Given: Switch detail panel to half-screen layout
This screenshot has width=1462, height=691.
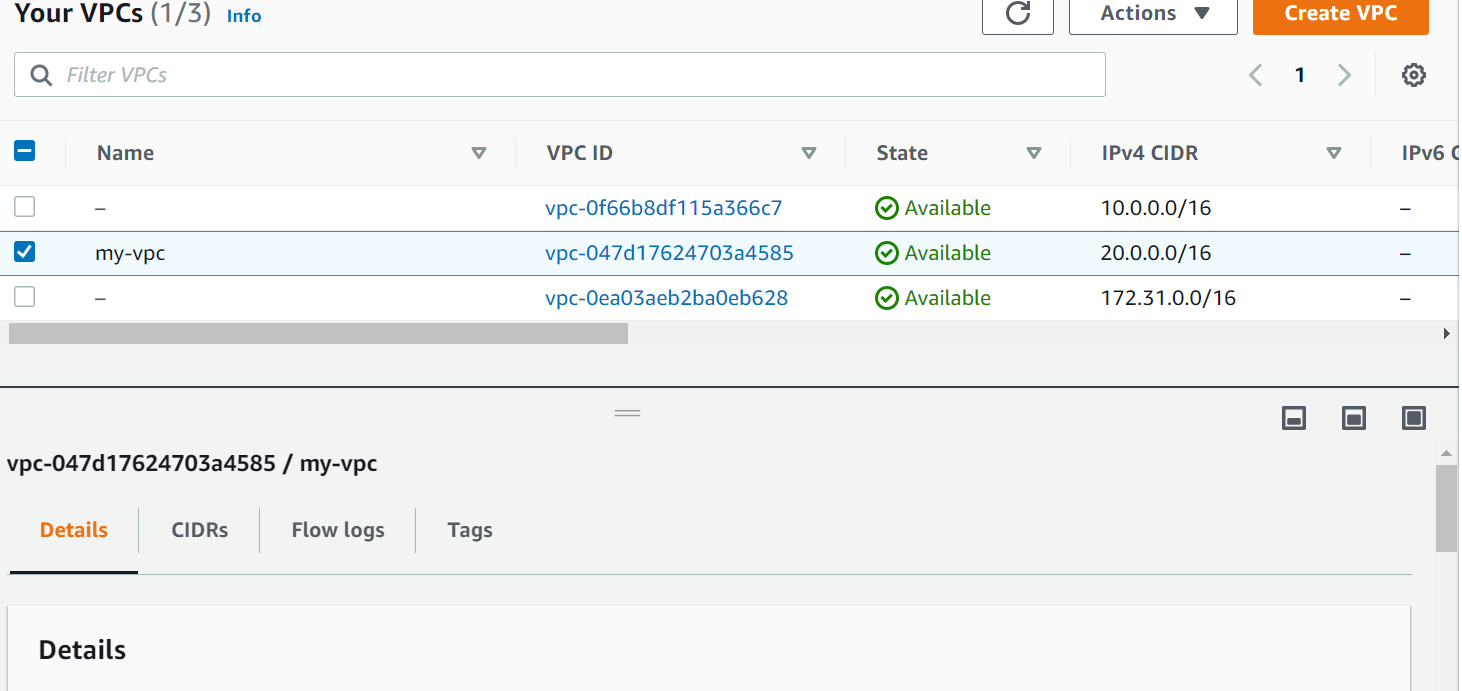Looking at the screenshot, I should (1353, 418).
